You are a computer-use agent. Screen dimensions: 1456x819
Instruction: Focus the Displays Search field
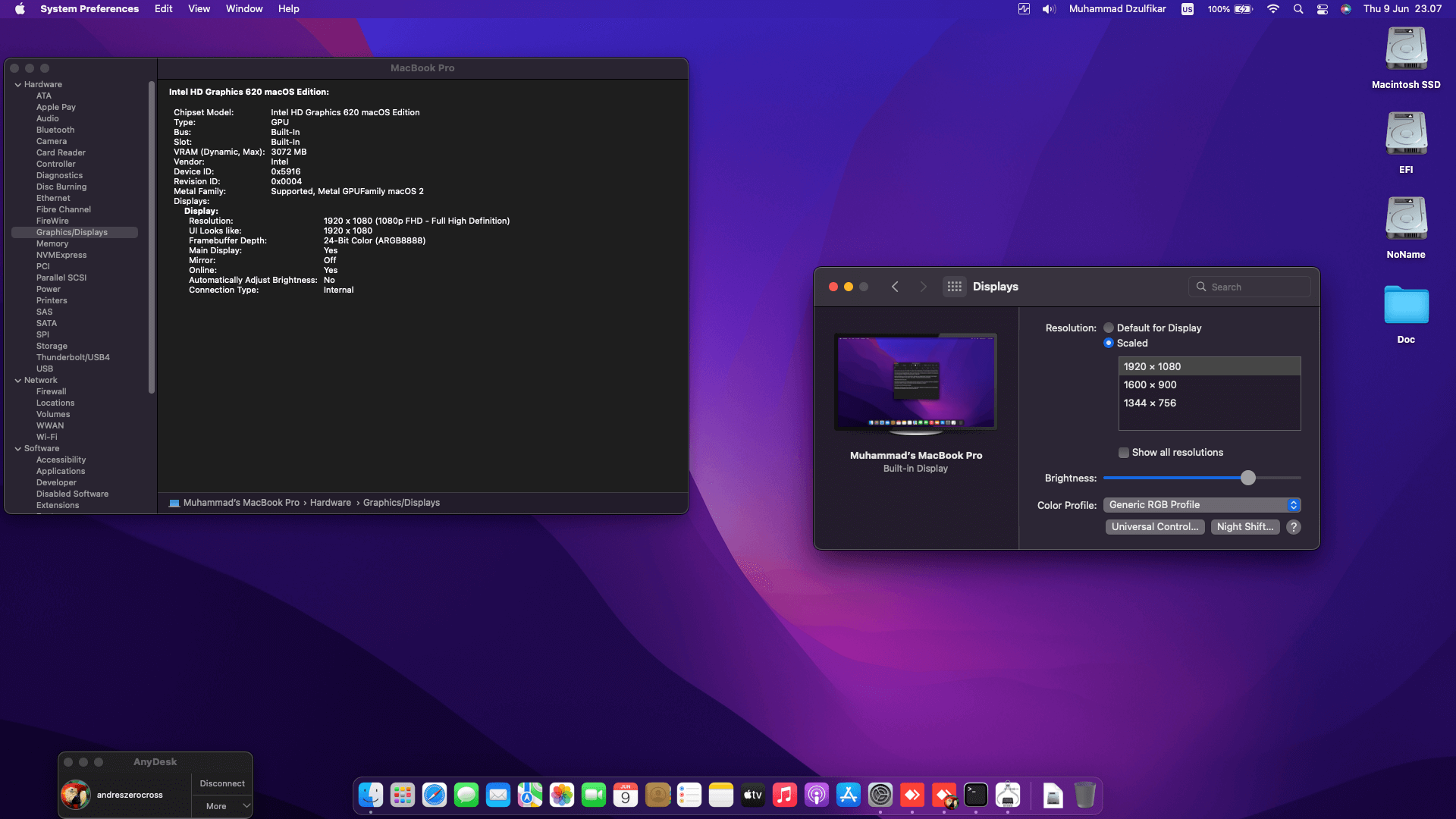[1250, 287]
